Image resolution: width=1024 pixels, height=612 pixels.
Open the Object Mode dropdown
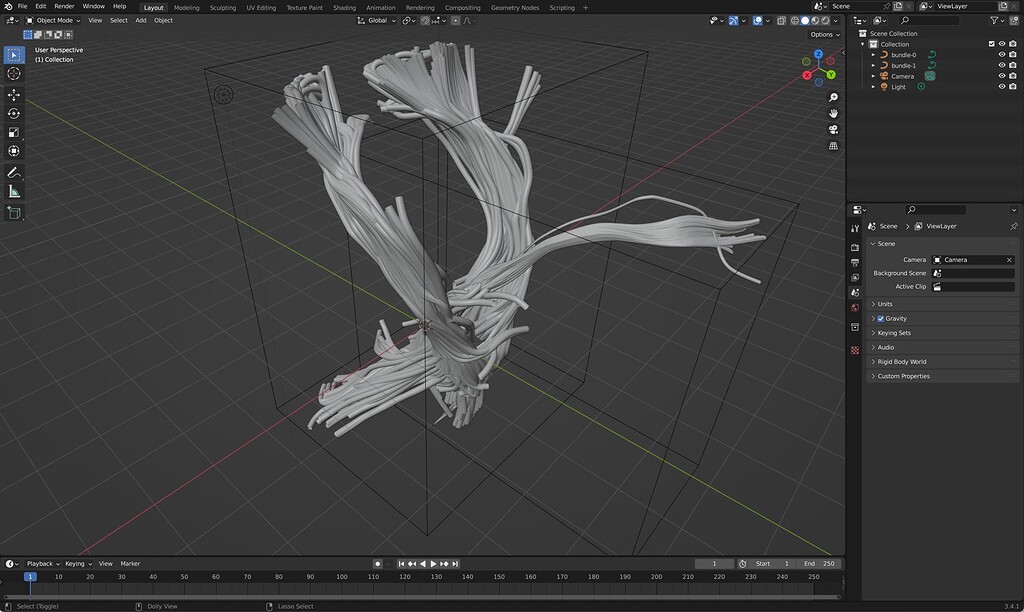(x=55, y=20)
